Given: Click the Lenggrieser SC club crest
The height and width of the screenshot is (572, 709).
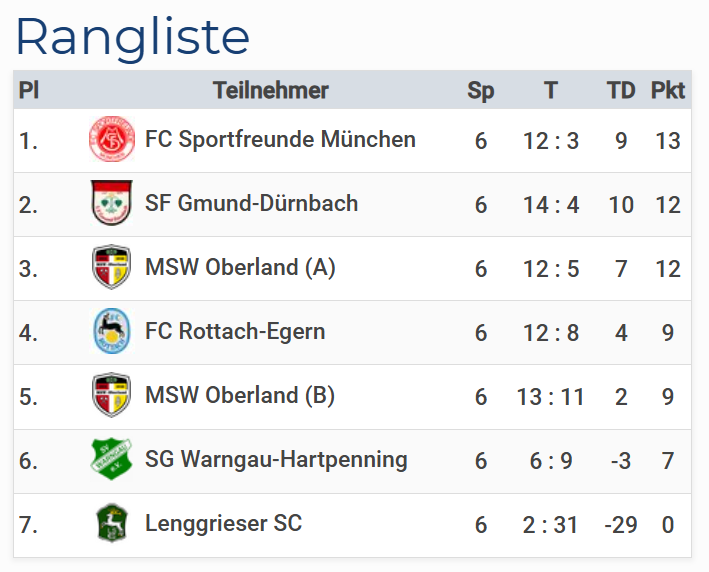Looking at the screenshot, I should pyautogui.click(x=111, y=524).
